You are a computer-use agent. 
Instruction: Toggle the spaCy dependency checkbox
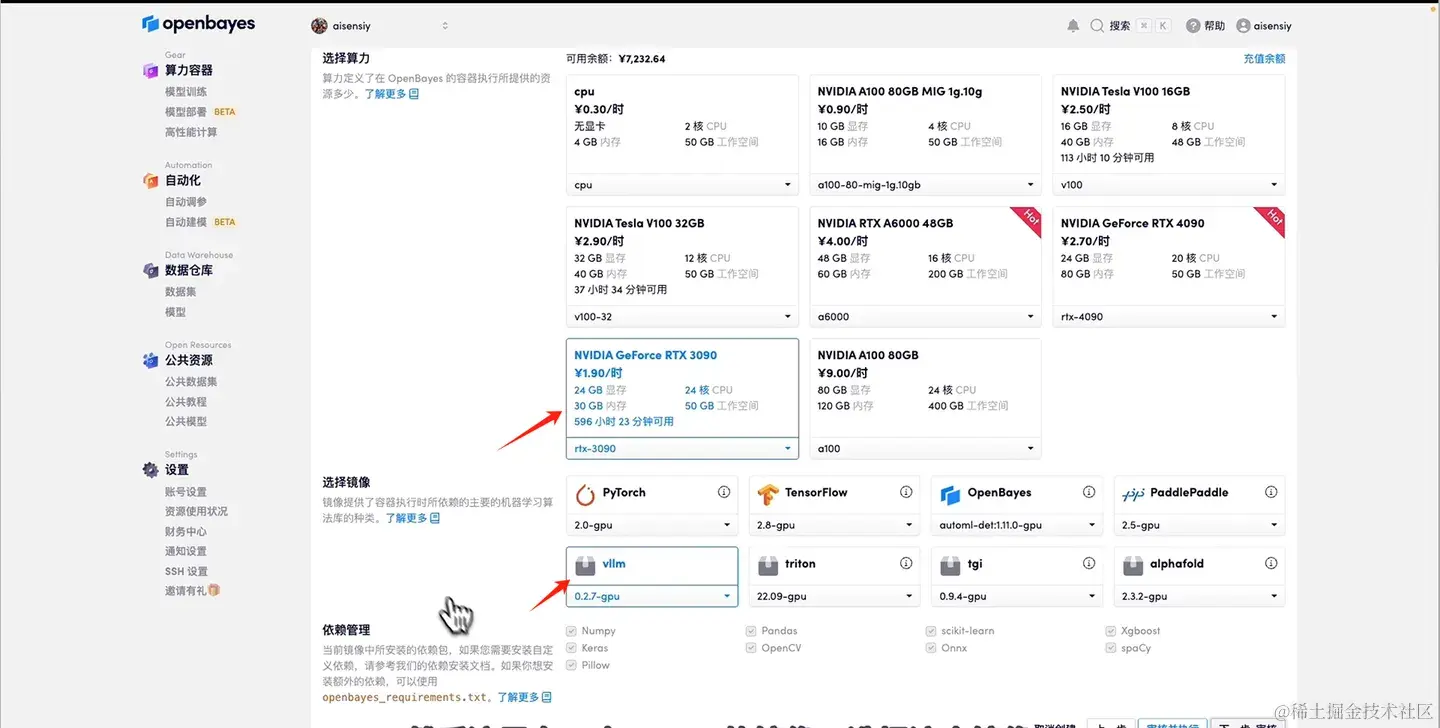[x=1111, y=648]
